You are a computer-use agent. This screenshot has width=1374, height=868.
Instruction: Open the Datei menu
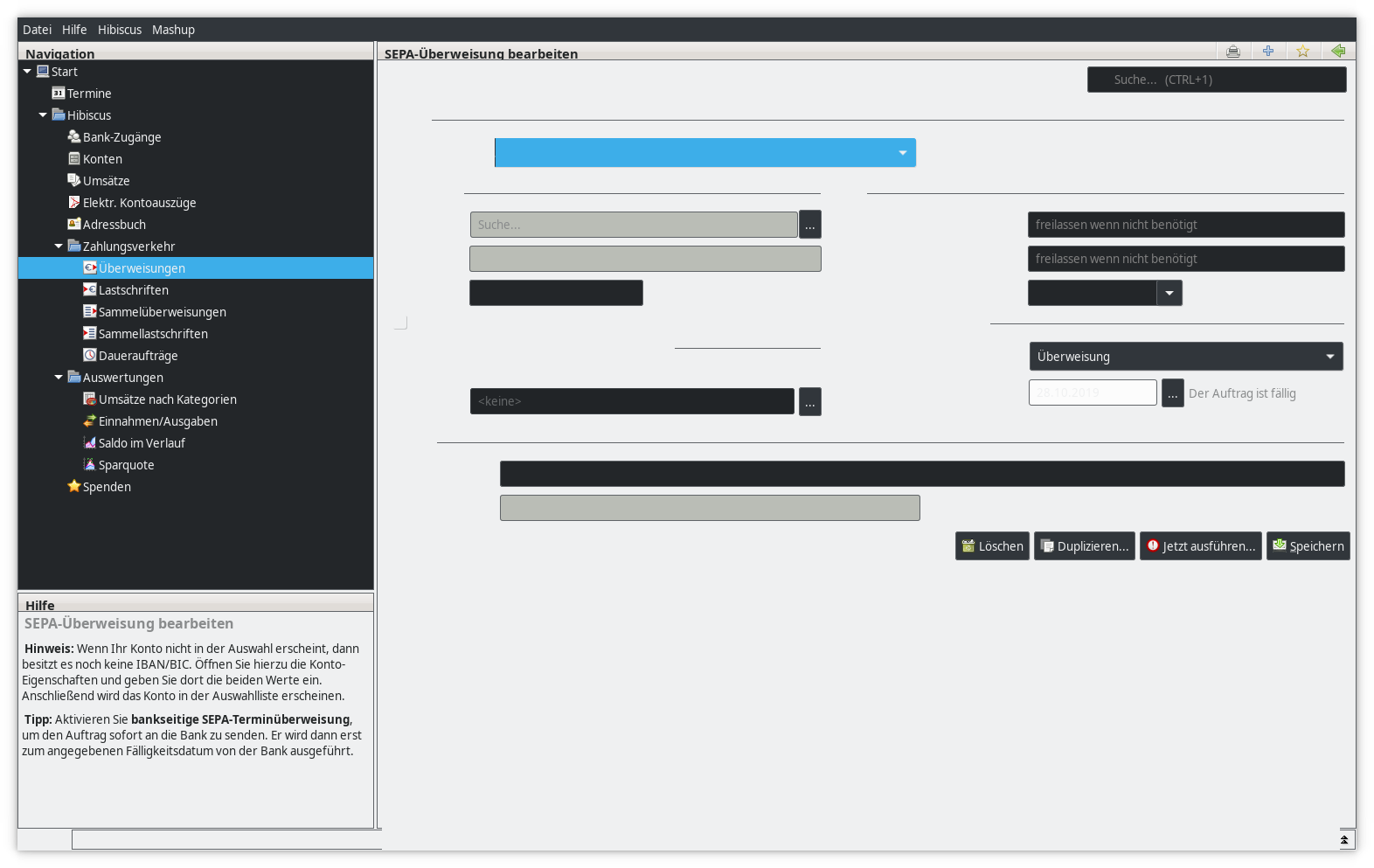[x=37, y=30]
